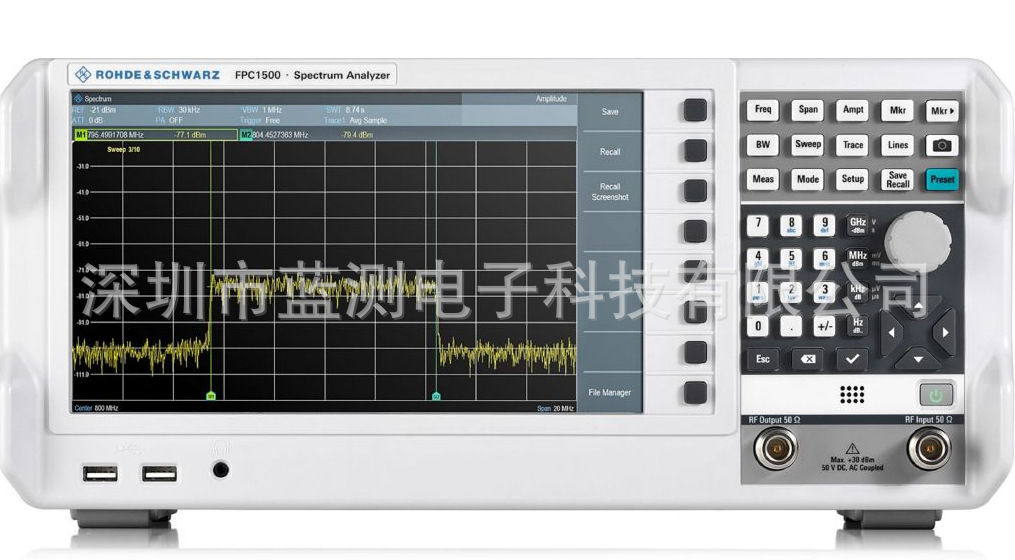Push the right arrow key

tap(945, 332)
